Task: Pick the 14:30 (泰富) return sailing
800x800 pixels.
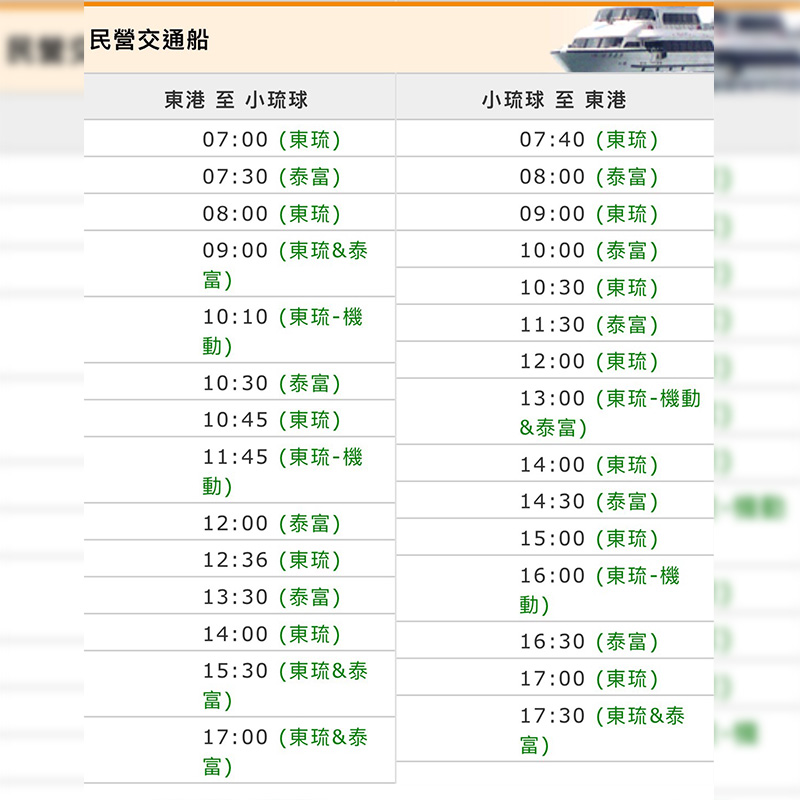Action: tap(588, 502)
